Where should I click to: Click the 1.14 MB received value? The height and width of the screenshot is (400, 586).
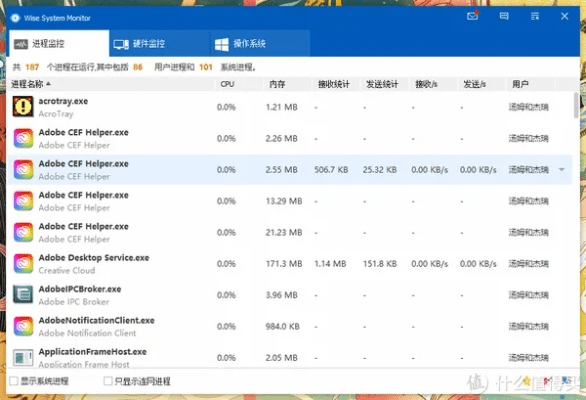[330, 264]
